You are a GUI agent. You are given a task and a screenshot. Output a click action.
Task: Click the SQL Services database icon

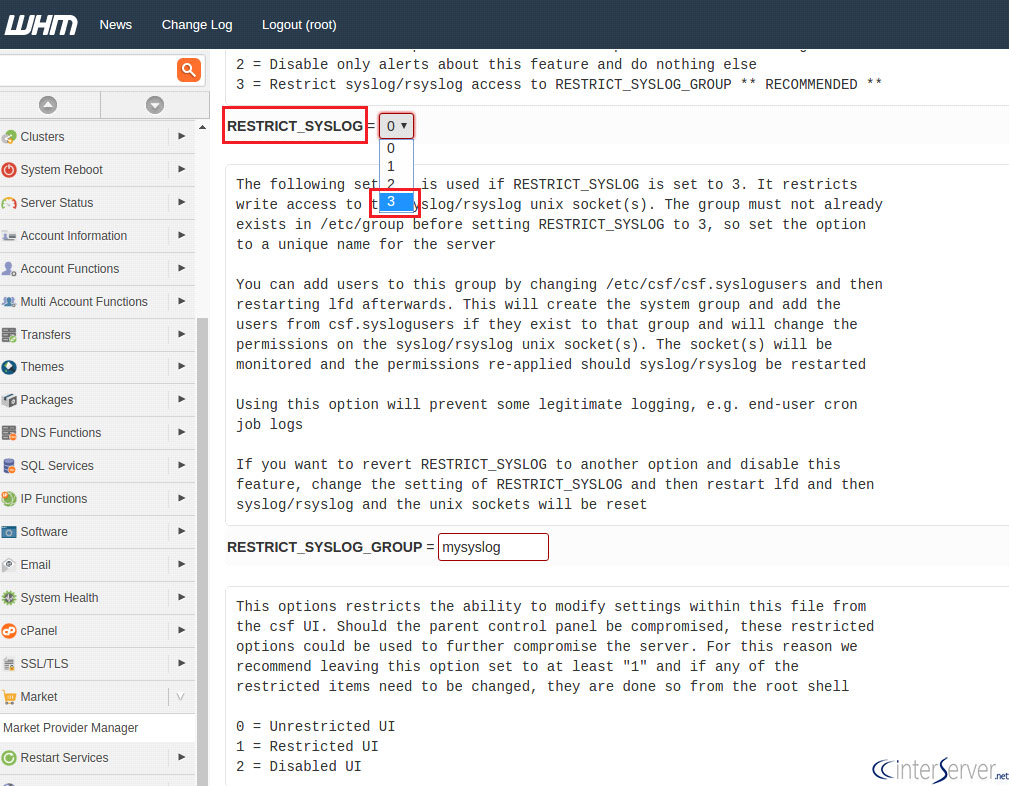coord(9,465)
